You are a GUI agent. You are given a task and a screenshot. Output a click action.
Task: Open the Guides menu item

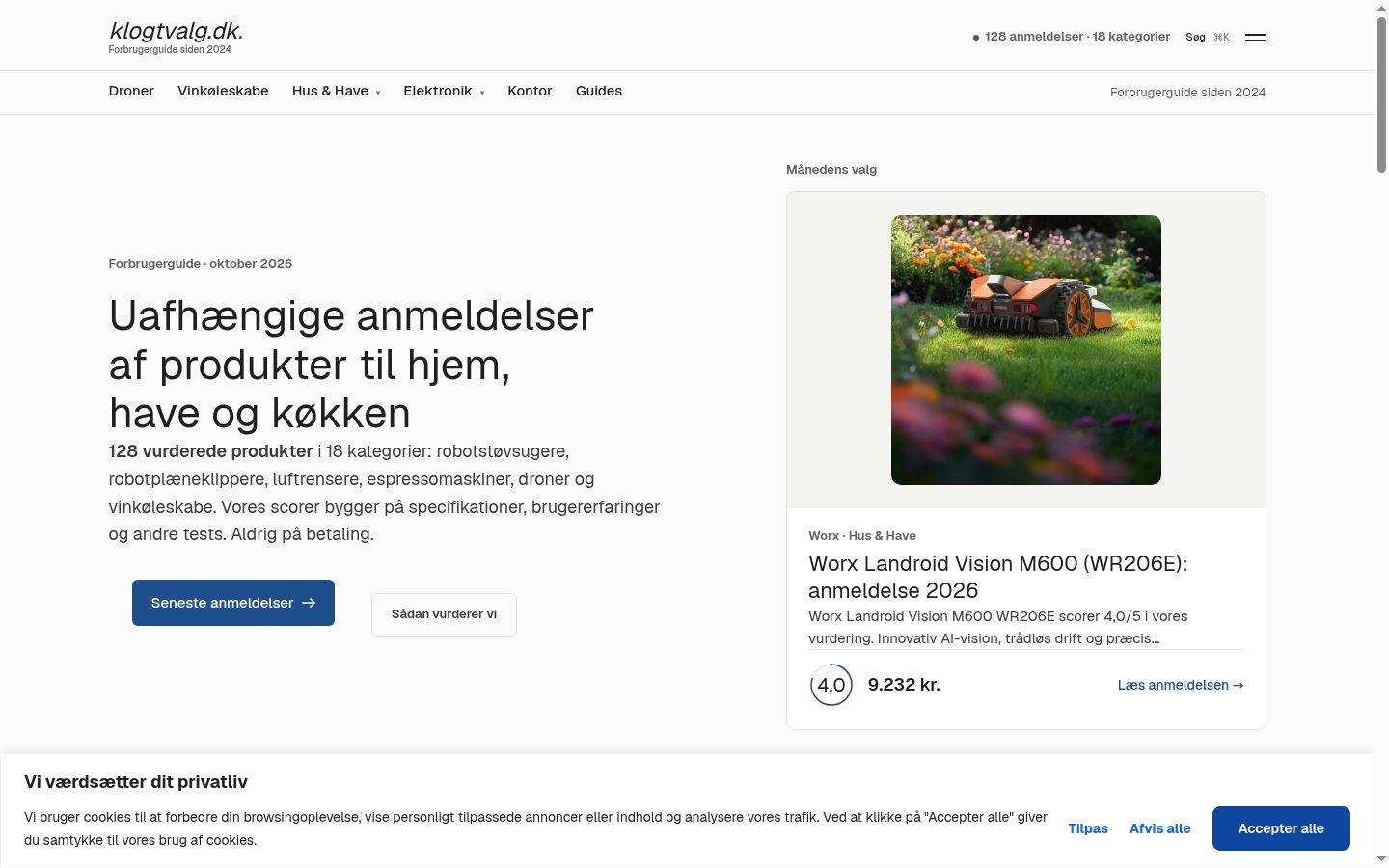click(x=599, y=91)
